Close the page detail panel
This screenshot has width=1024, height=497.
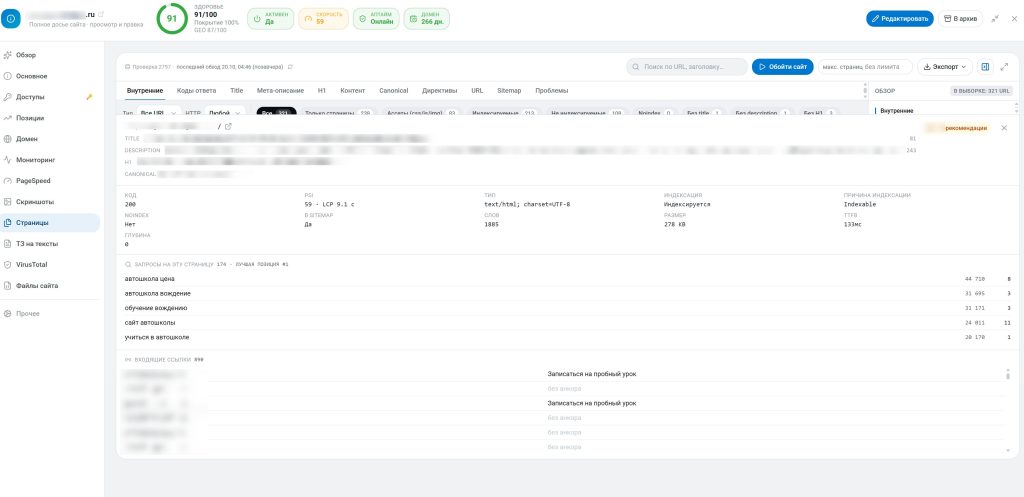pyautogui.click(x=1004, y=128)
